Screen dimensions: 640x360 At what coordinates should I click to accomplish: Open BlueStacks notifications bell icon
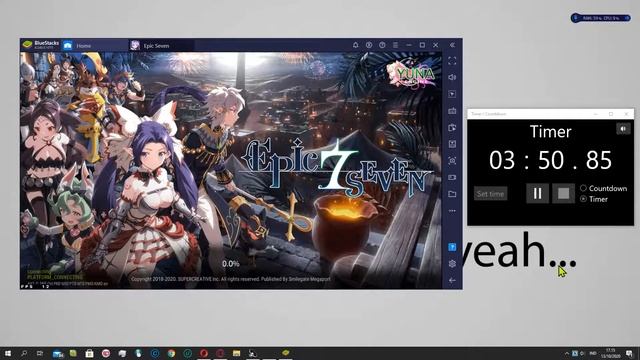(356, 45)
